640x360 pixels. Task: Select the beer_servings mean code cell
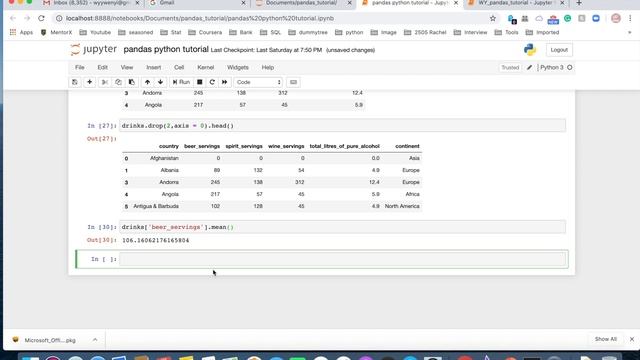(x=342, y=227)
